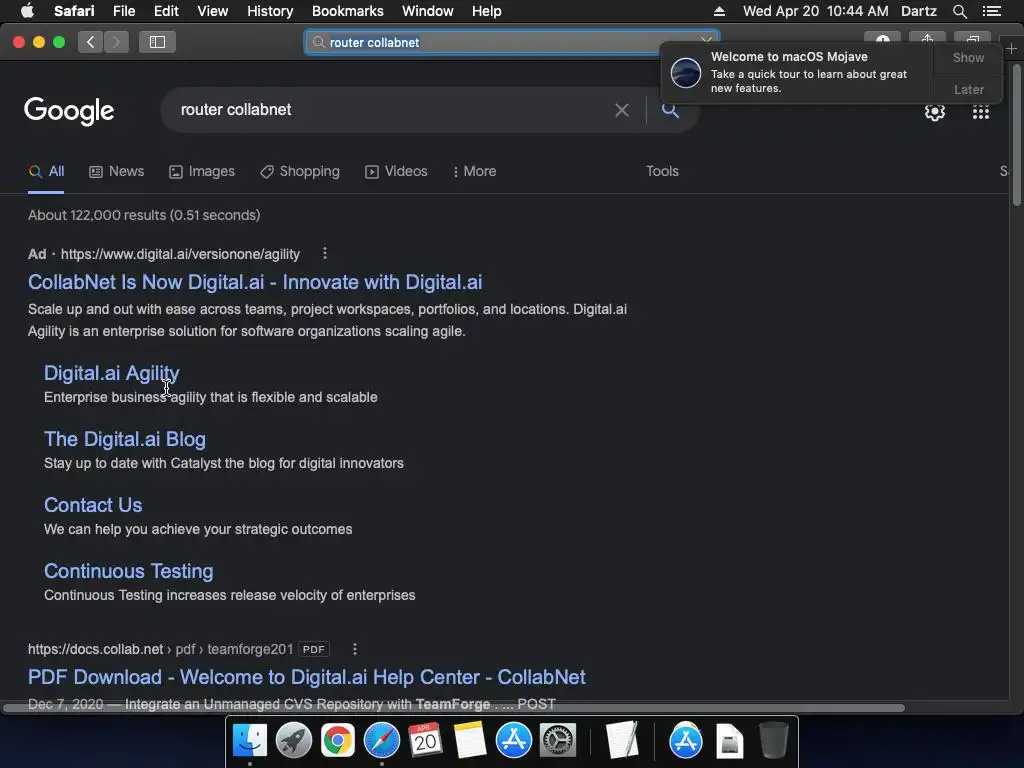Screen dimensions: 1024x768
Task: Open the Bookmarks menu
Action: (347, 11)
